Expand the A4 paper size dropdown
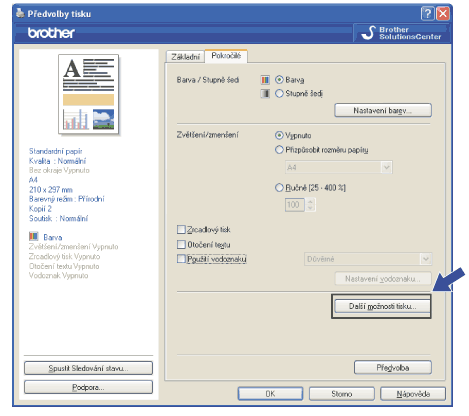The height and width of the screenshot is (416, 469). pyautogui.click(x=386, y=167)
